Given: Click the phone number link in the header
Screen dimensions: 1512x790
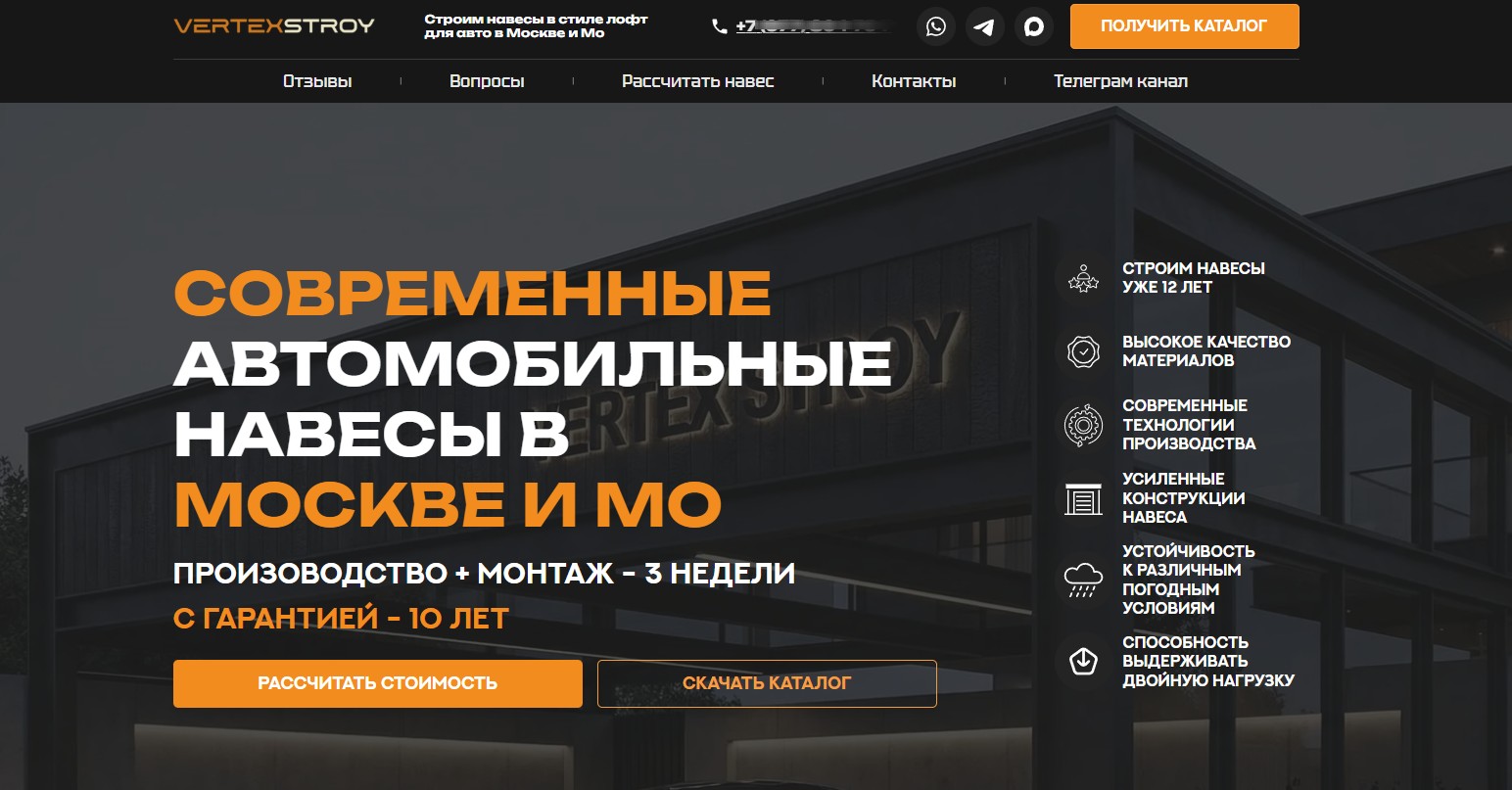Looking at the screenshot, I should 813,26.
